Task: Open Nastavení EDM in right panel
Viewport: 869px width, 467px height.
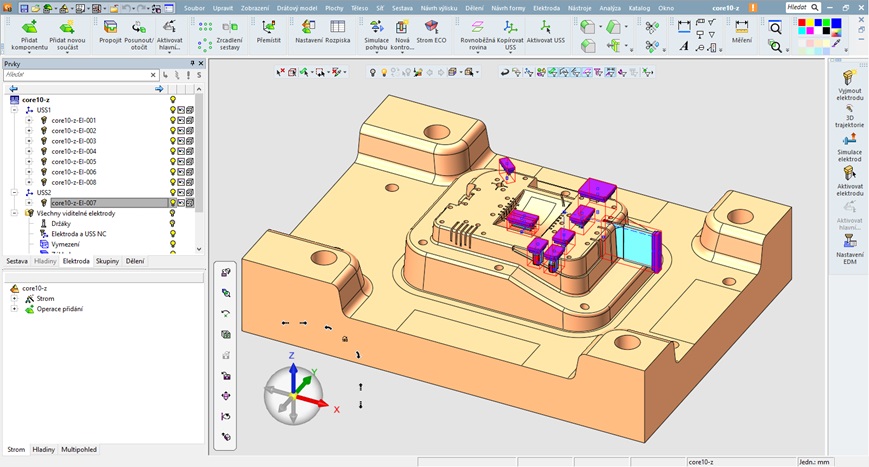Action: [x=849, y=248]
